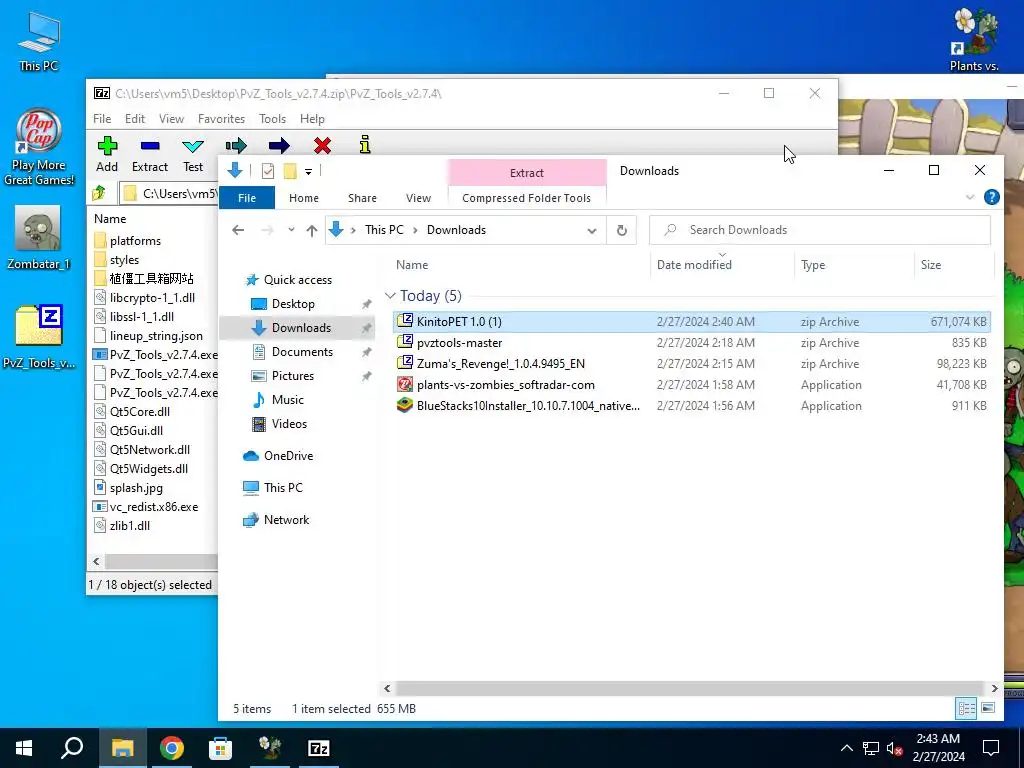Select pvztools-master zip file

692,343
